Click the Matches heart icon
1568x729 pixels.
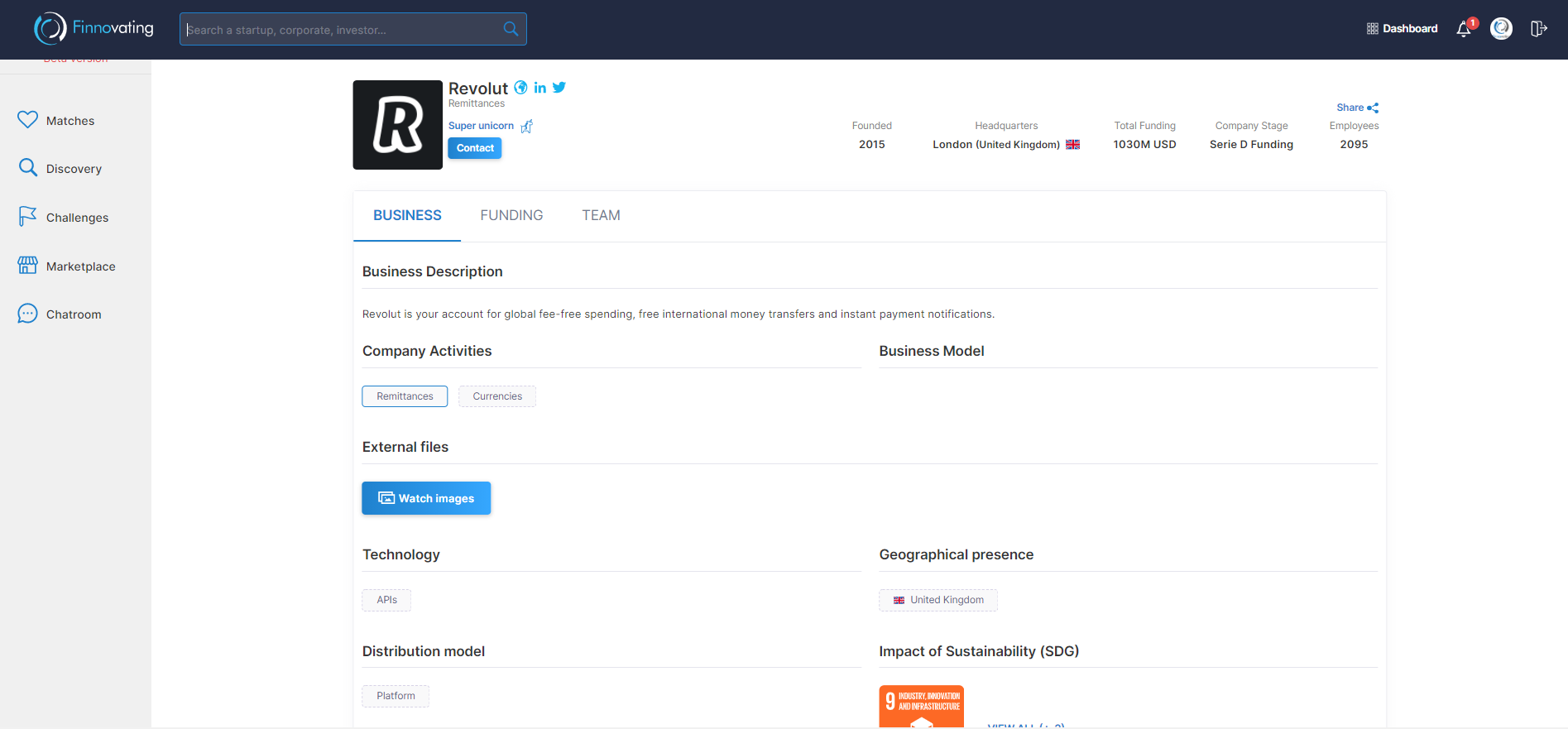click(27, 120)
